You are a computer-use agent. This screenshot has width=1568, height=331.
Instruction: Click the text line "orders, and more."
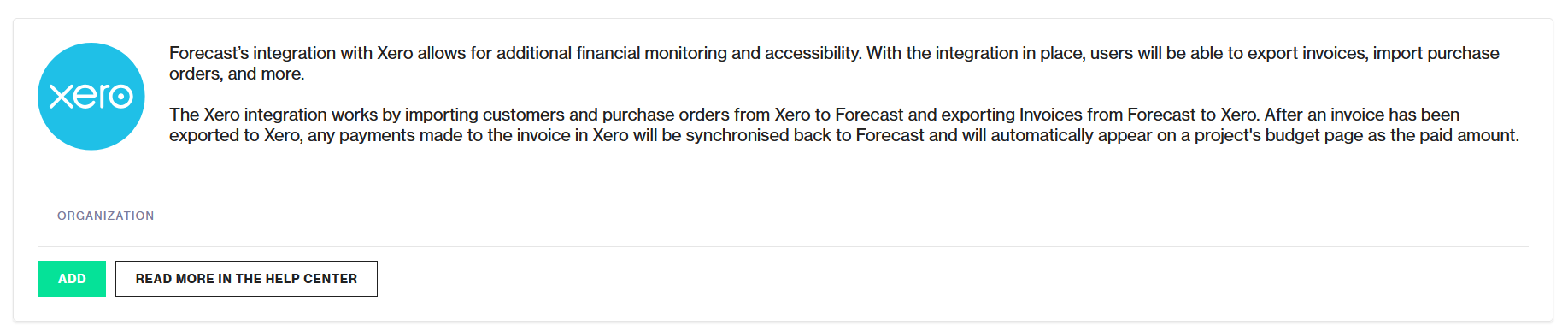237,74
